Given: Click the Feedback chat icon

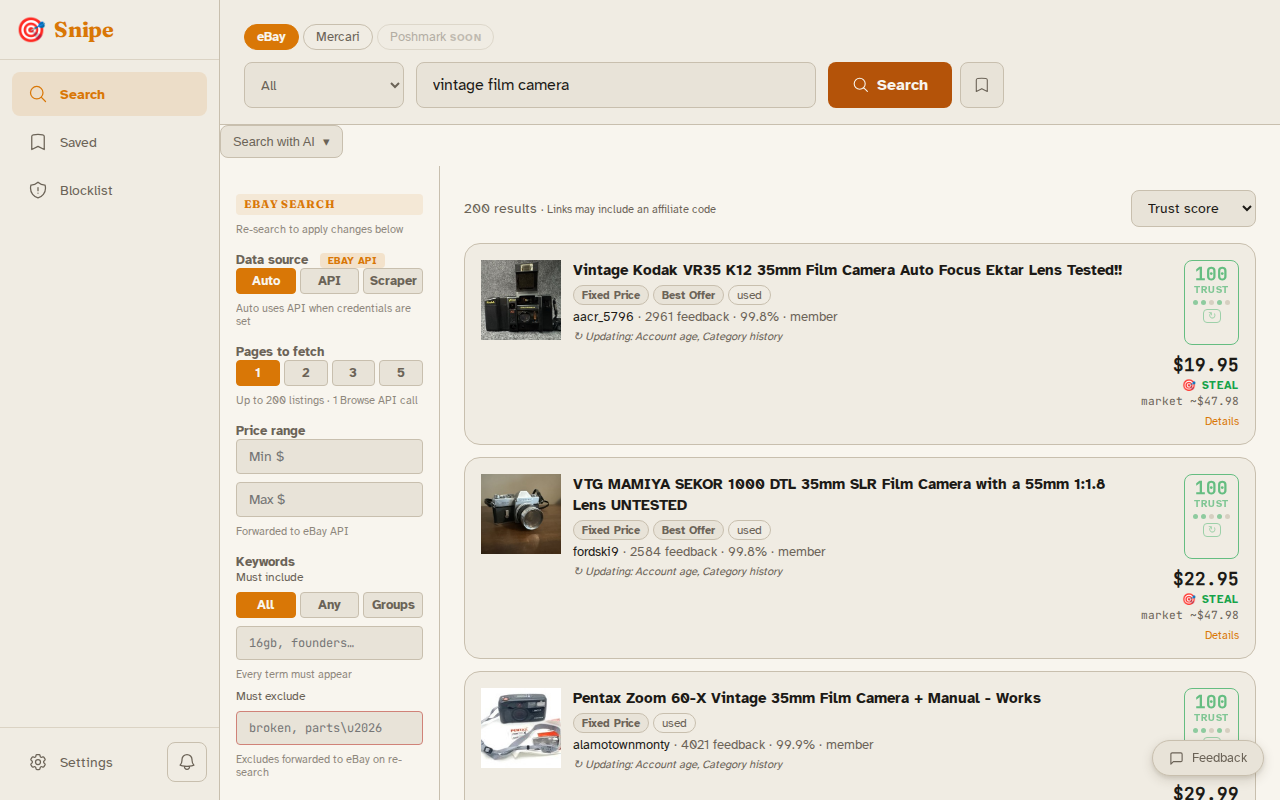Looking at the screenshot, I should click(x=1176, y=758).
